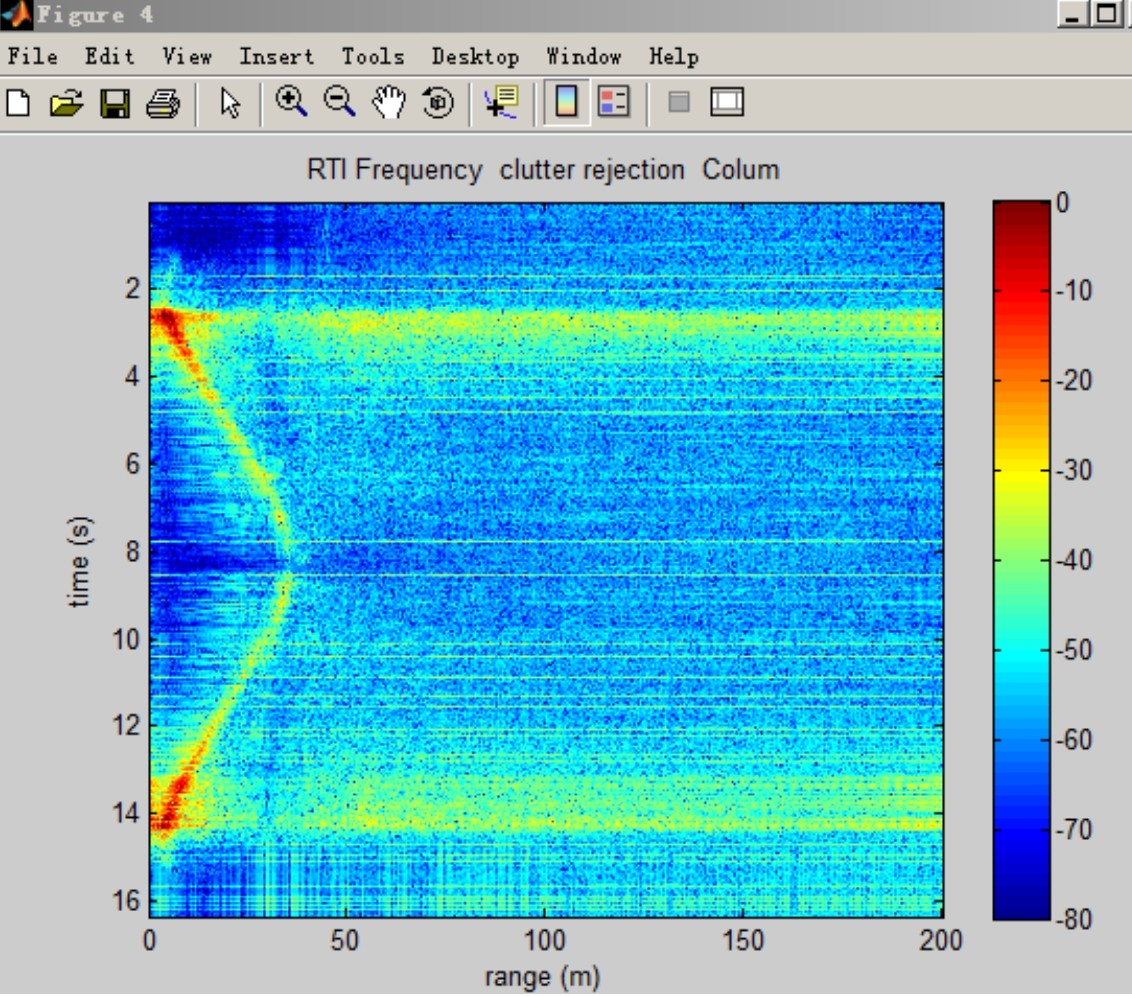Screen dimensions: 1132x996
Task: Save the figure using the floppy disk icon
Action: point(115,103)
